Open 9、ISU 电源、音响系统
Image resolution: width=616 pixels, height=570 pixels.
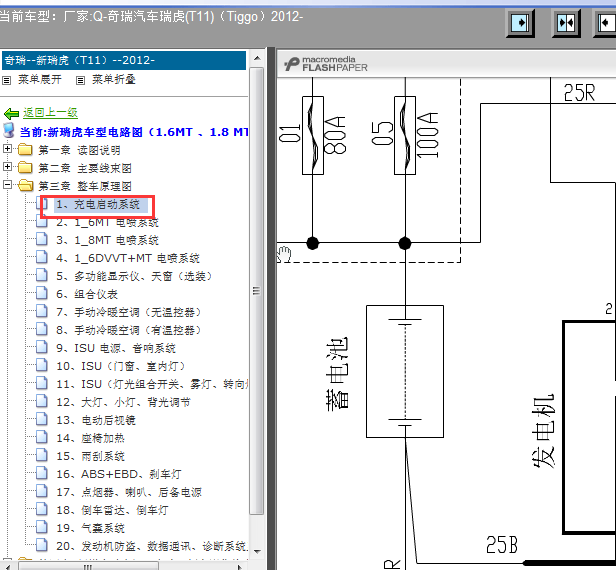[116, 348]
